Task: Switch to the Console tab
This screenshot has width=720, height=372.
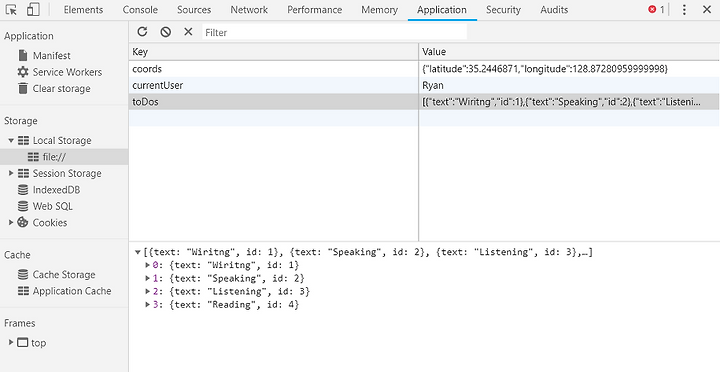Action: [140, 10]
